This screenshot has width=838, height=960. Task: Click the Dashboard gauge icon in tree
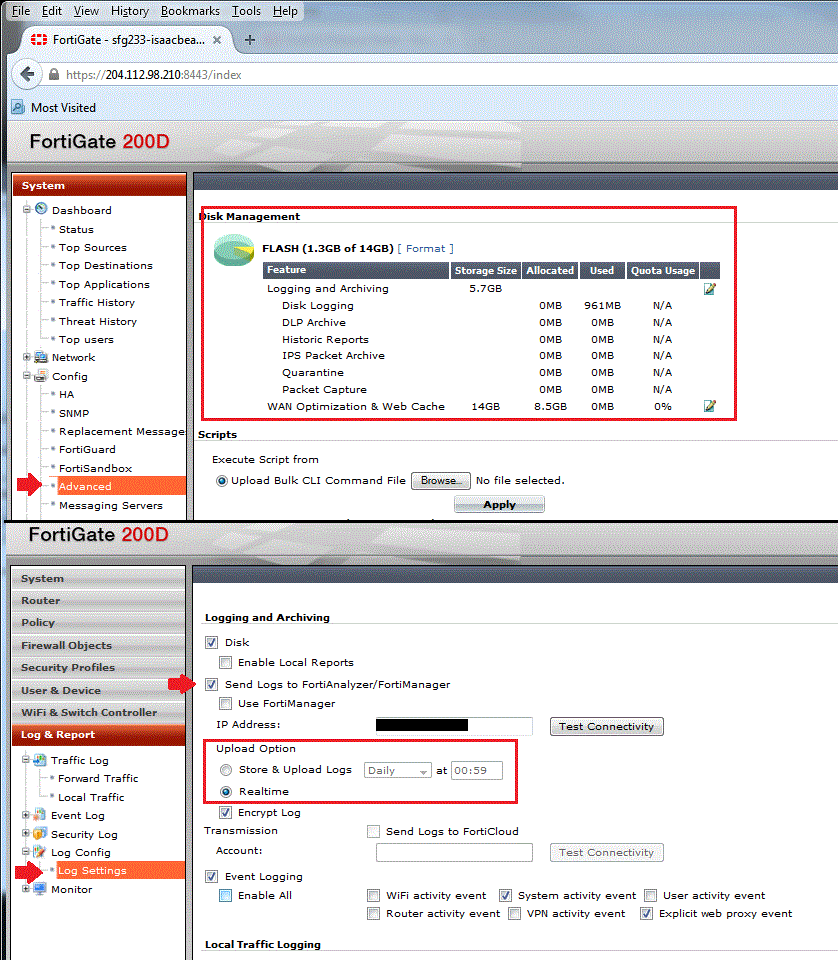click(x=41, y=209)
